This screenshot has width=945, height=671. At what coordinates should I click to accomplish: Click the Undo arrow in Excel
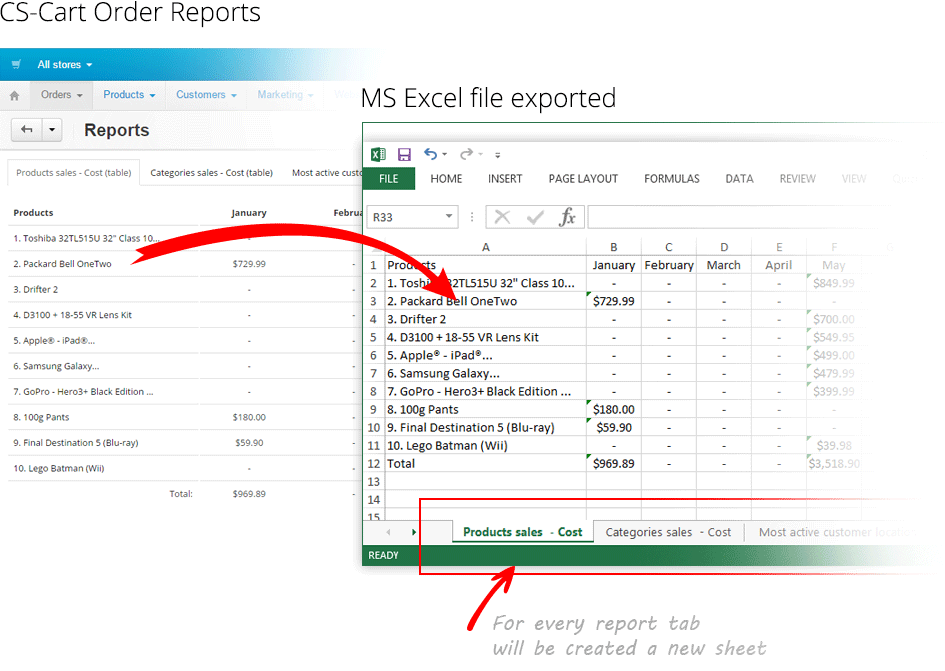click(430, 154)
